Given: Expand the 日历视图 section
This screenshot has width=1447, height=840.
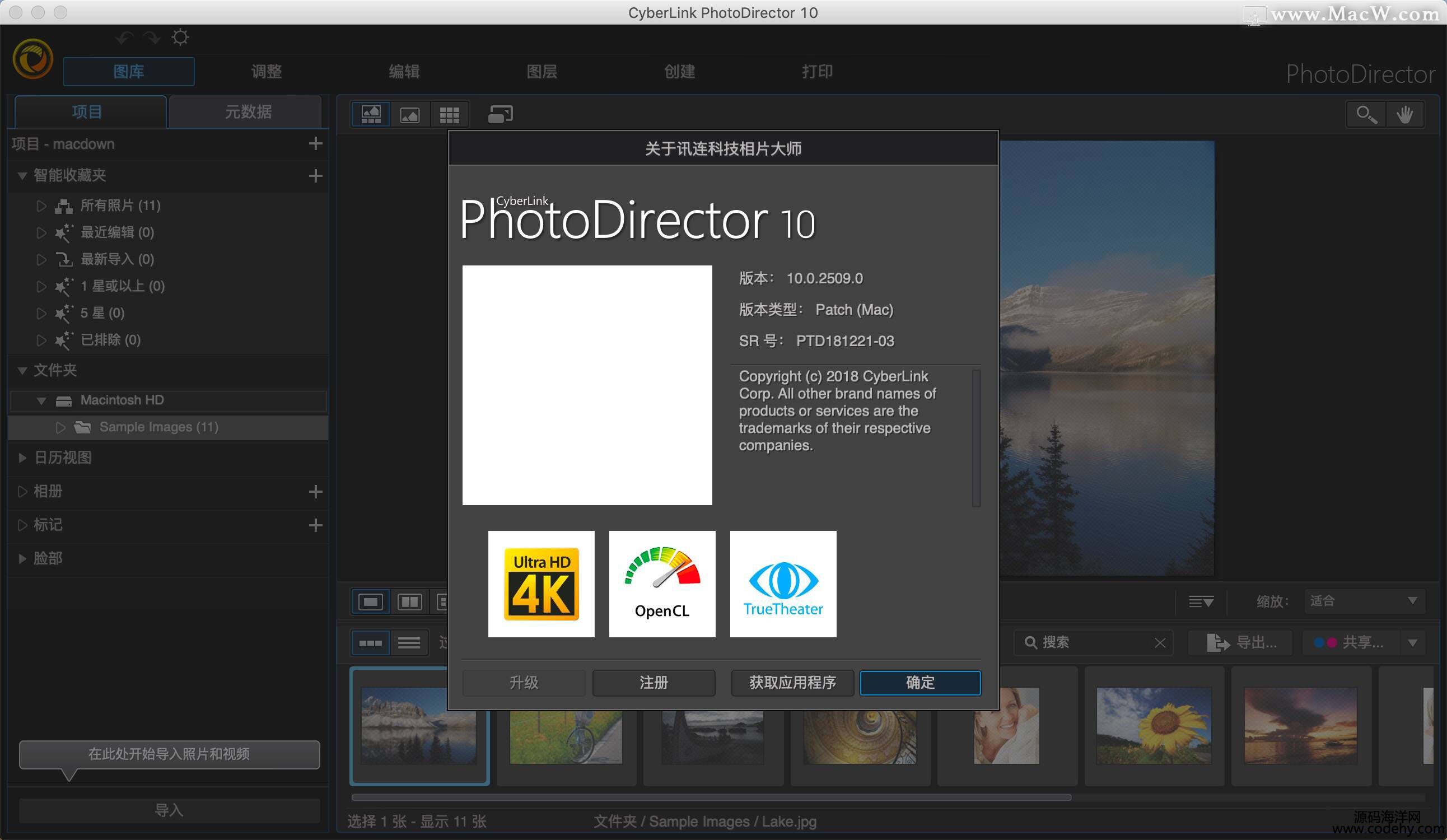Looking at the screenshot, I should pos(22,458).
